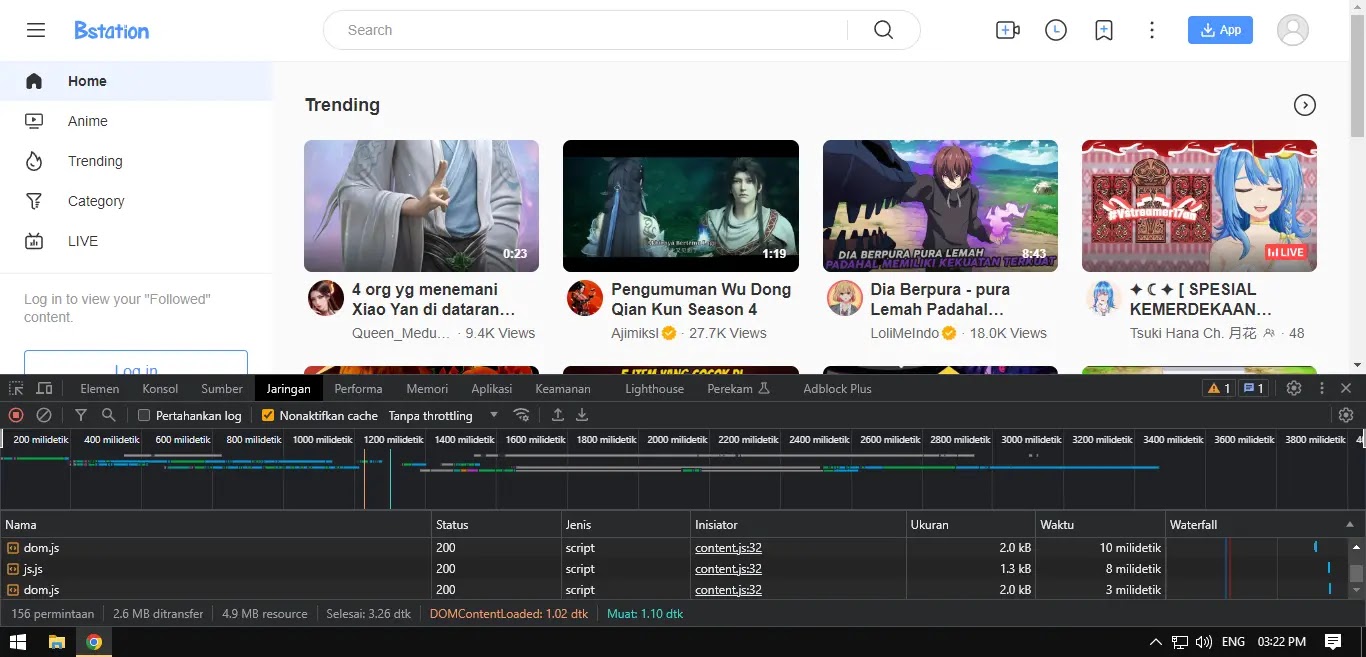This screenshot has width=1366, height=657.
Task: Open the three-dot more options menu
Action: click(1152, 30)
